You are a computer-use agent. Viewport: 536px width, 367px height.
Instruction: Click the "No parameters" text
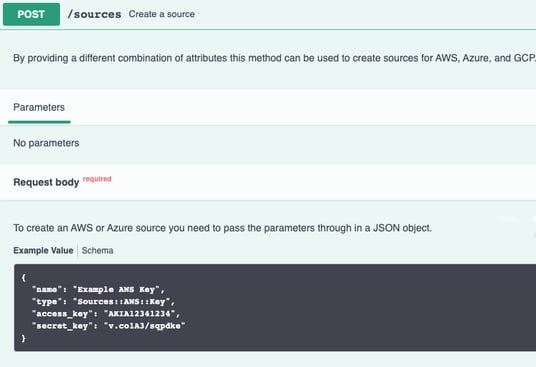click(46, 143)
